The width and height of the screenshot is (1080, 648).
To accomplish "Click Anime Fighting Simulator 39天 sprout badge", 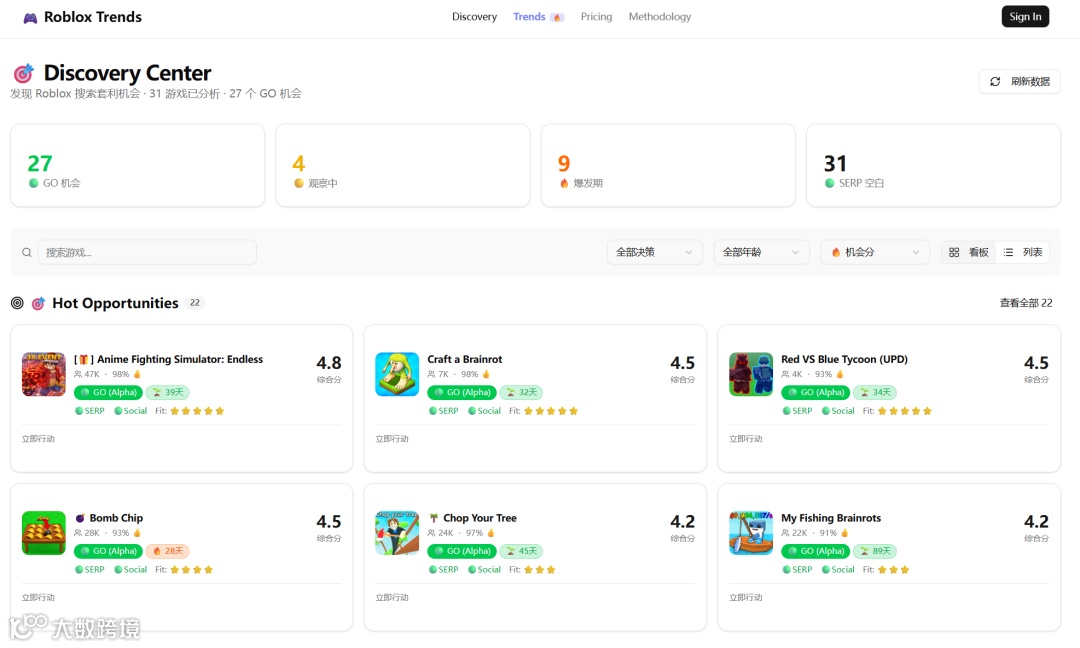I will point(167,393).
